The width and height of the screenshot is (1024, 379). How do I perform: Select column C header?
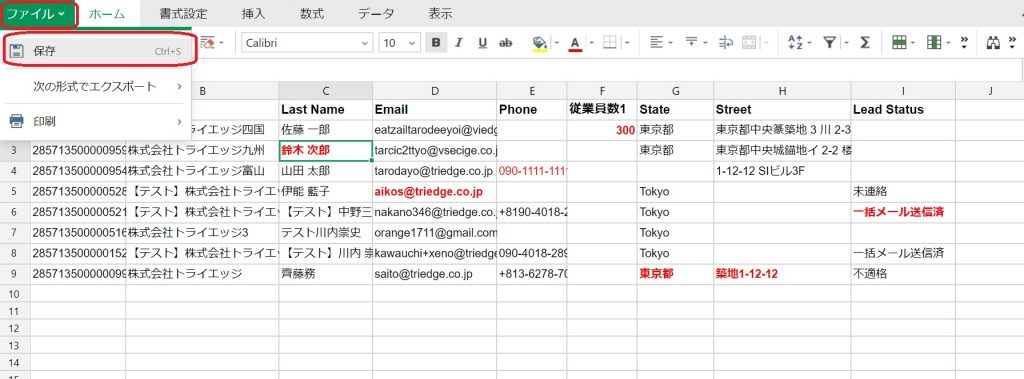[x=325, y=91]
